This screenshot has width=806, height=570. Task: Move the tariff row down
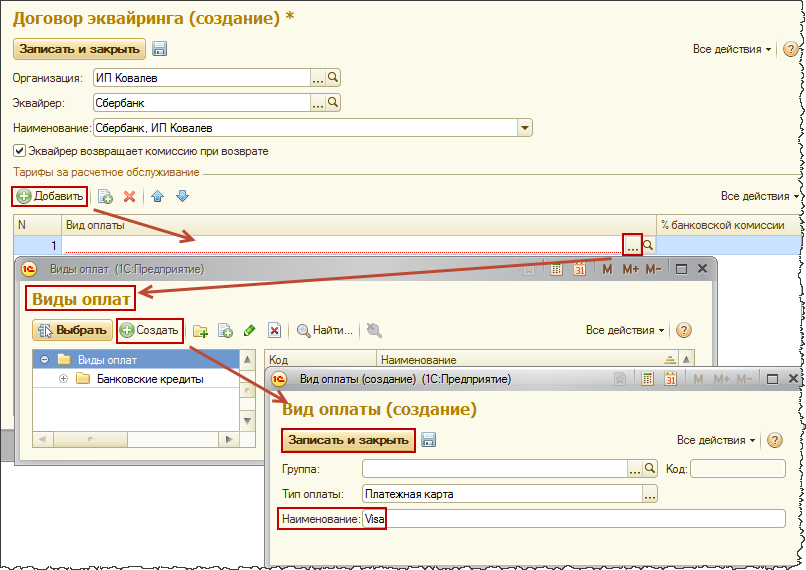[182, 196]
